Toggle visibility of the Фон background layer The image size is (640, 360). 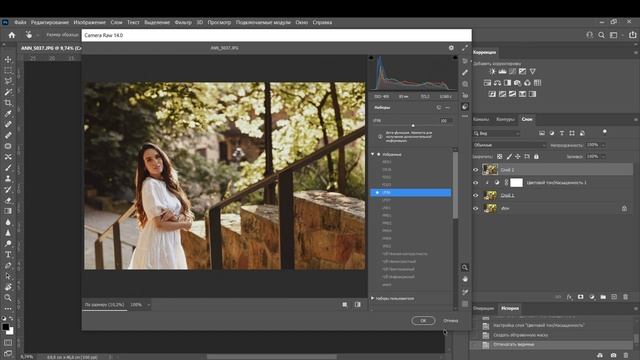point(476,208)
